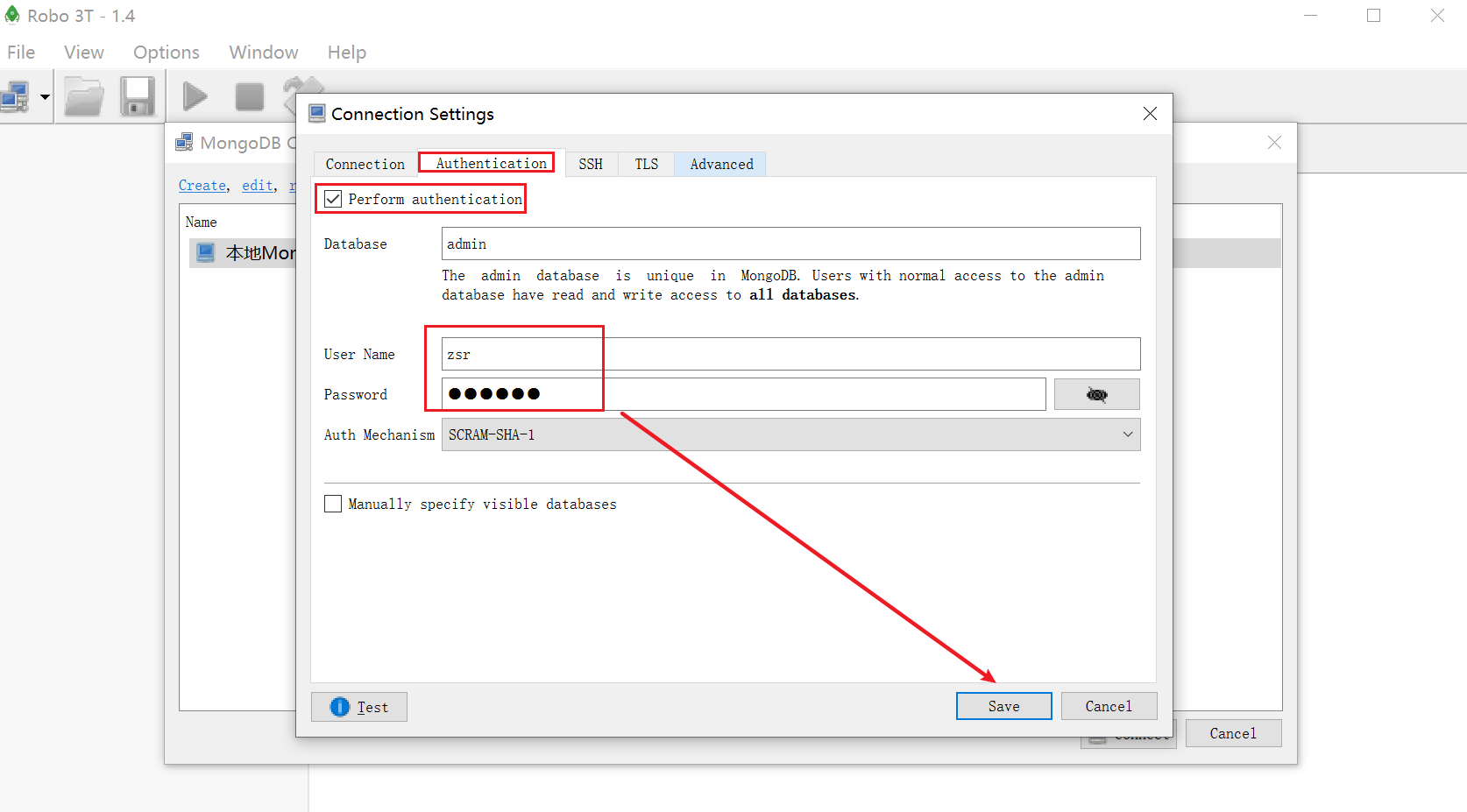Close the Connection Settings dialog
The image size is (1467, 812).
[1150, 114]
